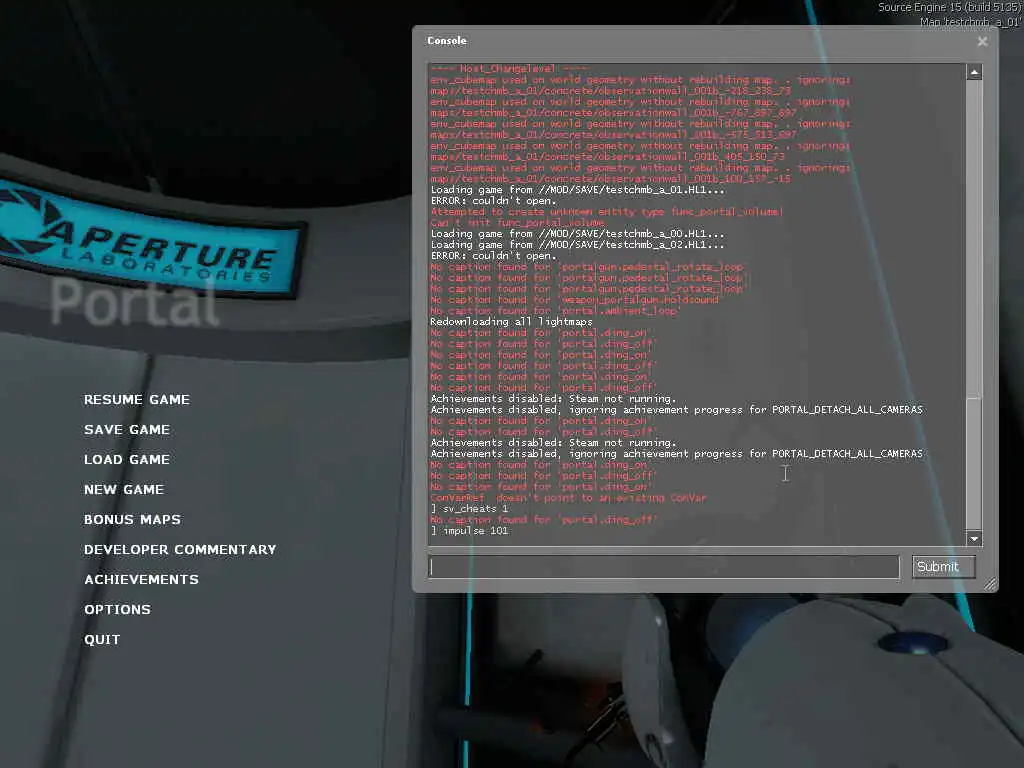Click the 'ConVarRef doesn't point' error line
The width and height of the screenshot is (1024, 768).
(568, 498)
